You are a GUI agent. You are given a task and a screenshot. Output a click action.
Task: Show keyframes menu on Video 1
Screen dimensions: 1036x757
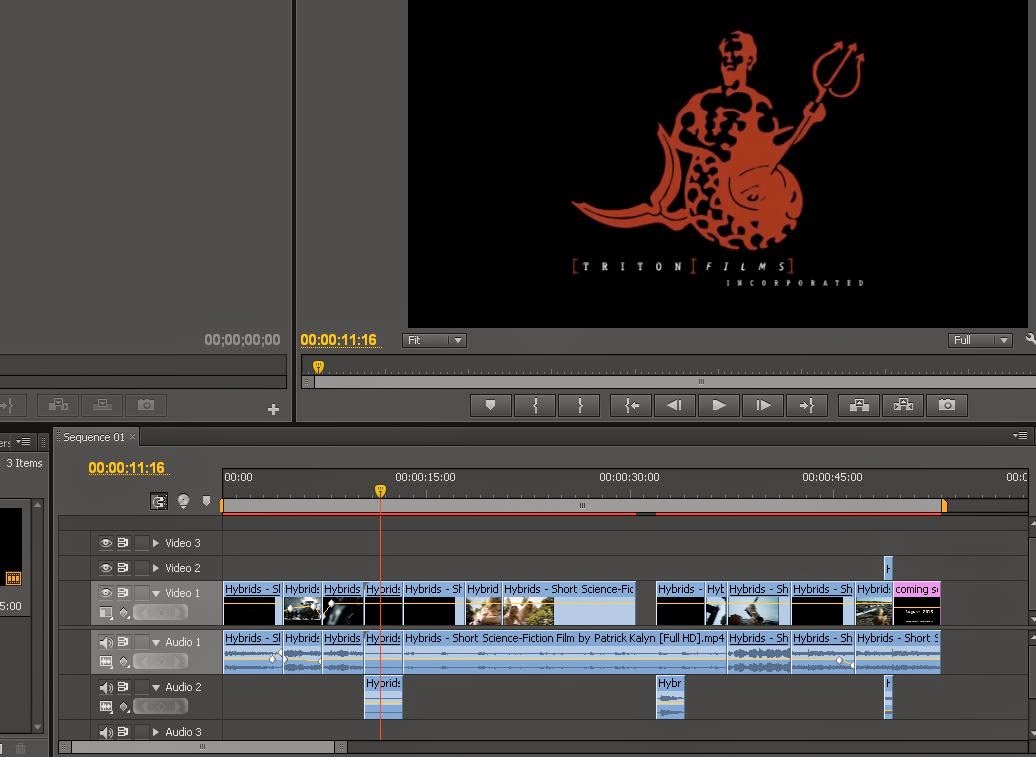tap(124, 613)
